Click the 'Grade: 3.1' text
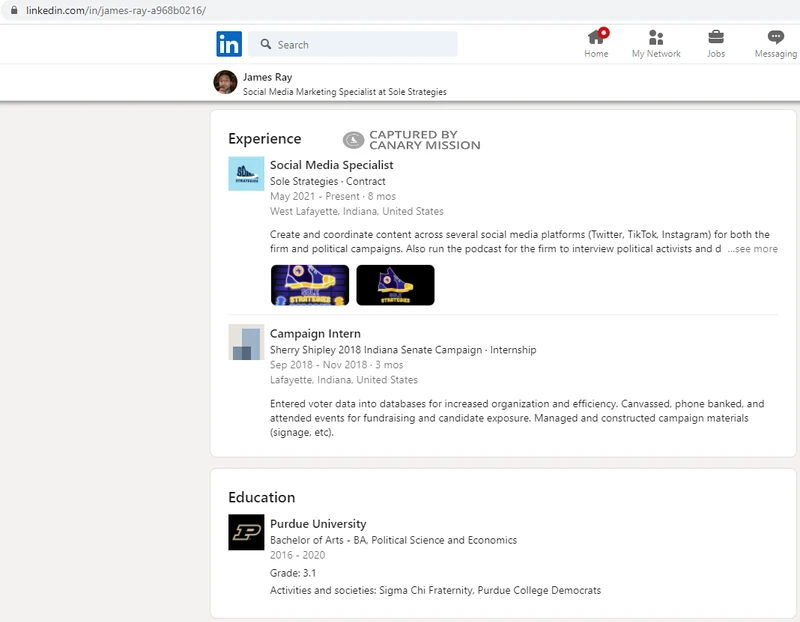This screenshot has width=800, height=622. (x=293, y=573)
